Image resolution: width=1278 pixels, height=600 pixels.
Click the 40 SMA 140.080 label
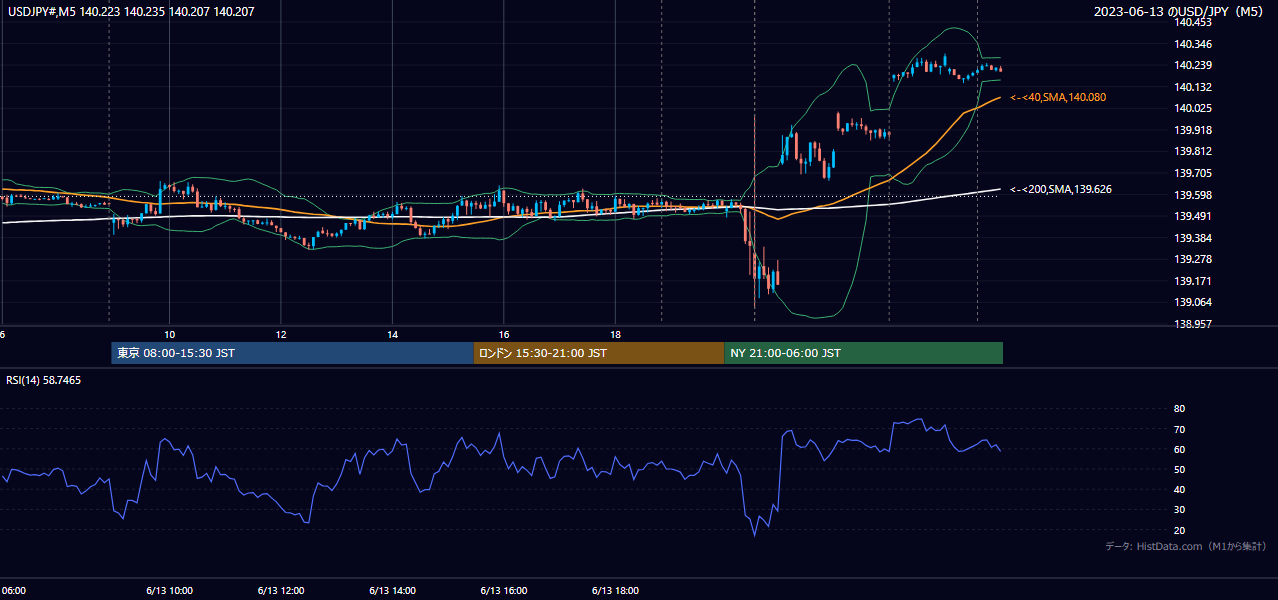click(1058, 97)
